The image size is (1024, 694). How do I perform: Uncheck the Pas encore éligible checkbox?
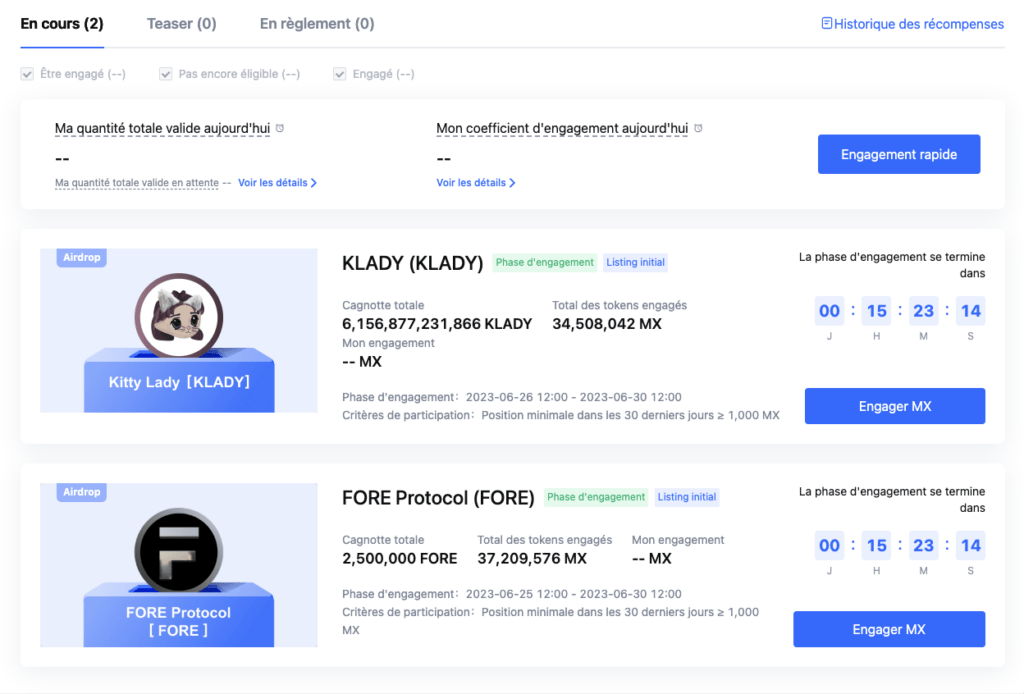[x=165, y=74]
